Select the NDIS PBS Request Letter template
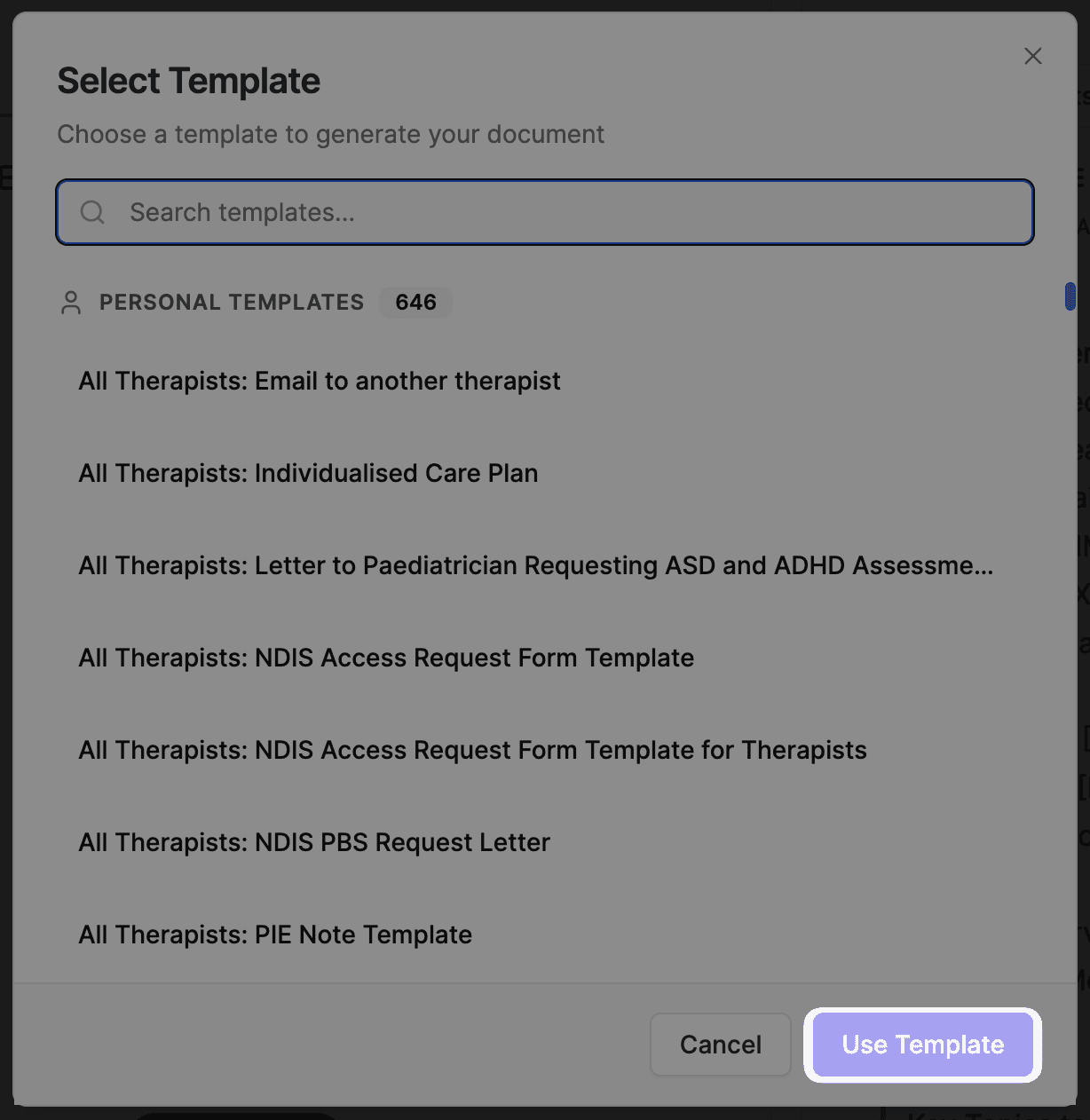The width and height of the screenshot is (1090, 1120). 313,842
